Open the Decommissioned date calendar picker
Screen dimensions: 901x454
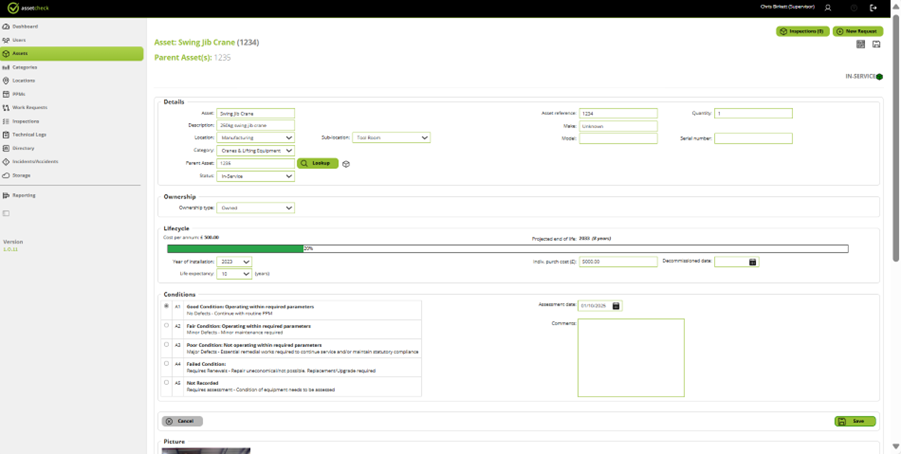tap(752, 262)
